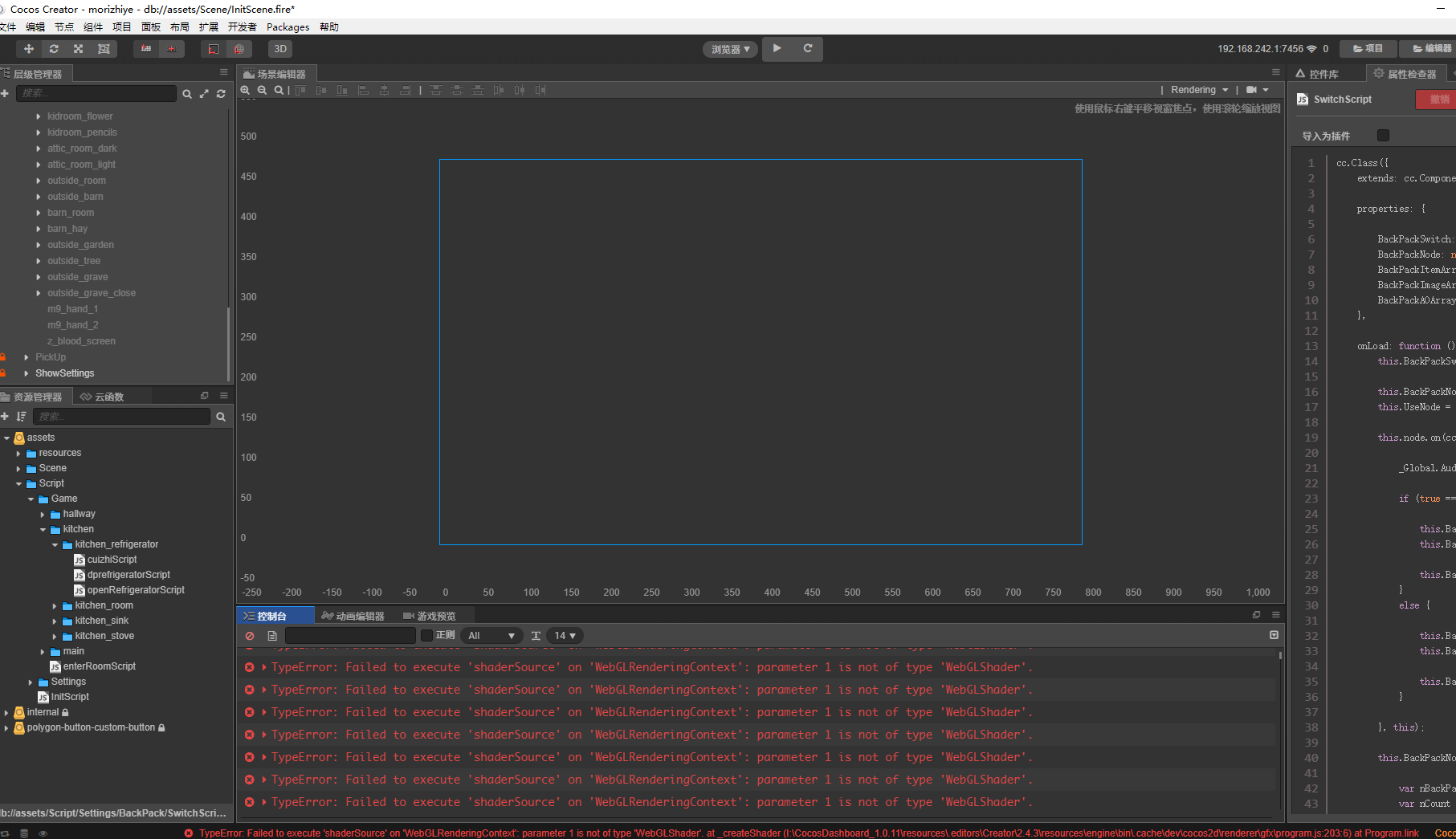
Task: Open the hierarchy panel hamburger menu
Action: [x=224, y=72]
